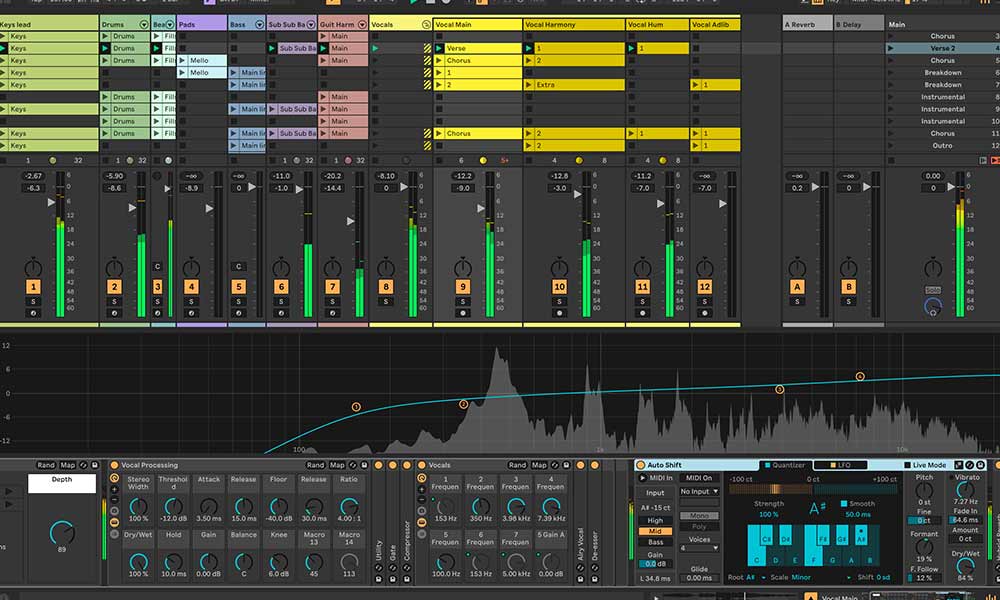Launch the Verse clip on Vocal Main track
Viewport: 1000px width, 600px height.
(438, 48)
